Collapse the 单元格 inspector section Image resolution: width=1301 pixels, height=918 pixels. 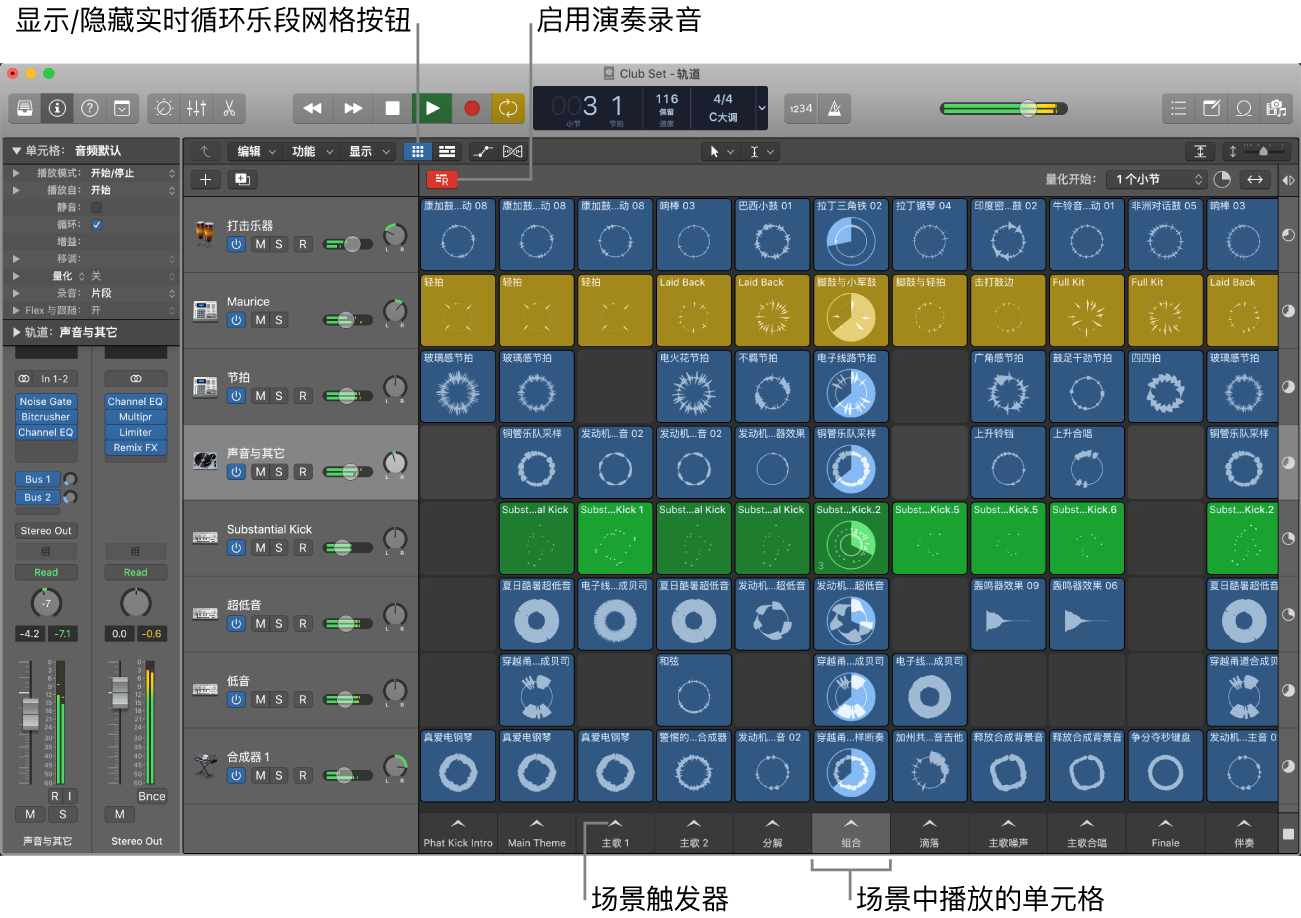[x=16, y=150]
